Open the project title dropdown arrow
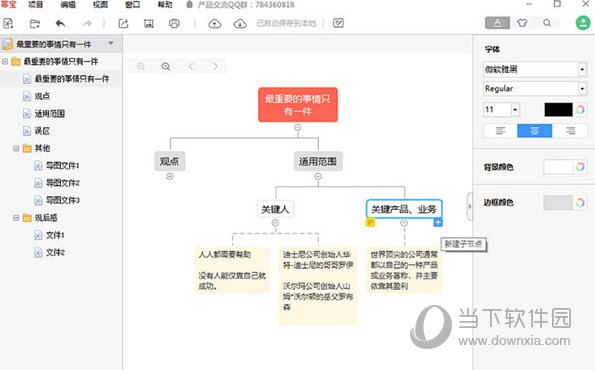Image resolution: width=595 pixels, height=370 pixels. coord(111,44)
